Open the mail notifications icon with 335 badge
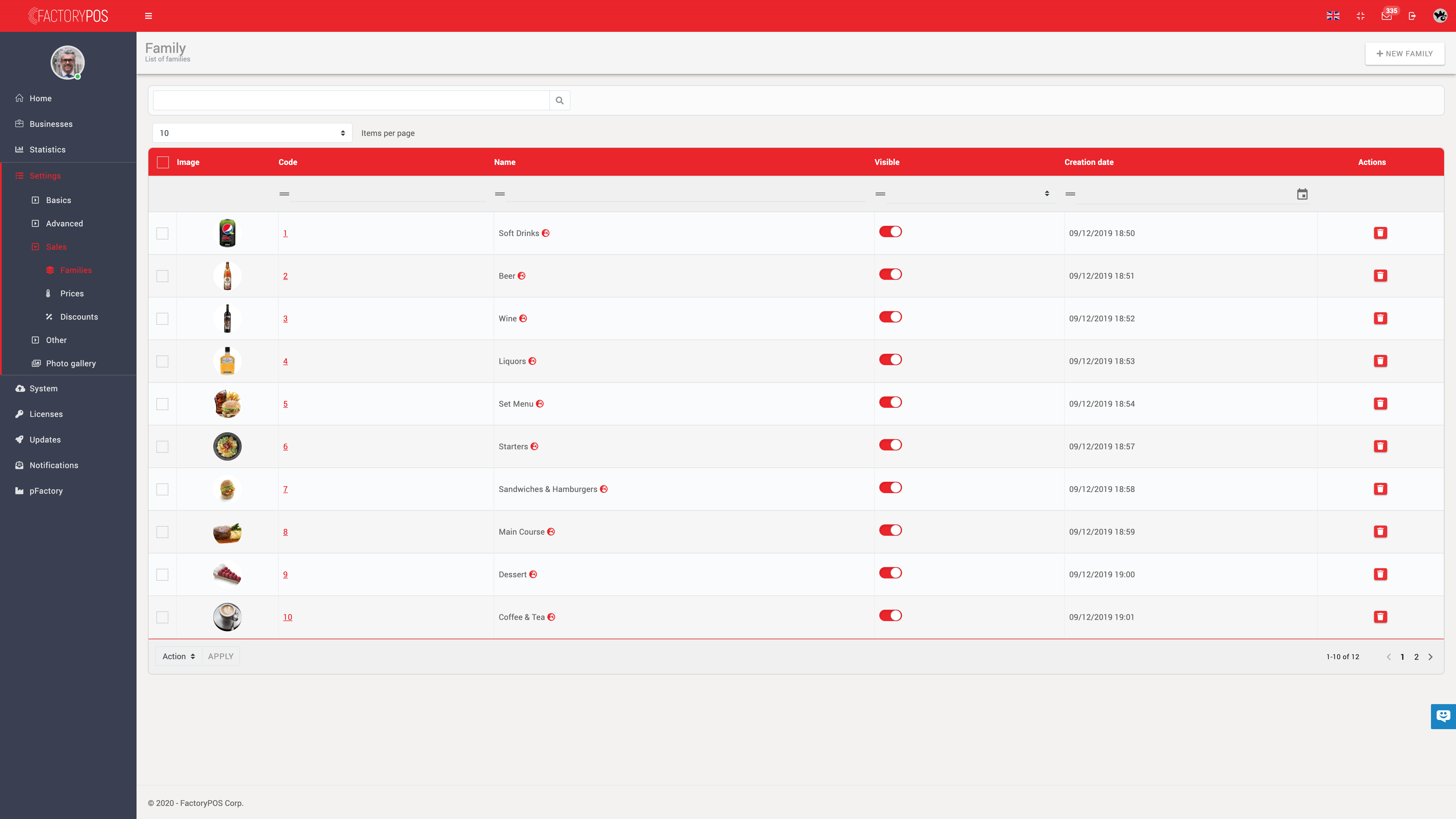The height and width of the screenshot is (819, 1456). [1387, 16]
